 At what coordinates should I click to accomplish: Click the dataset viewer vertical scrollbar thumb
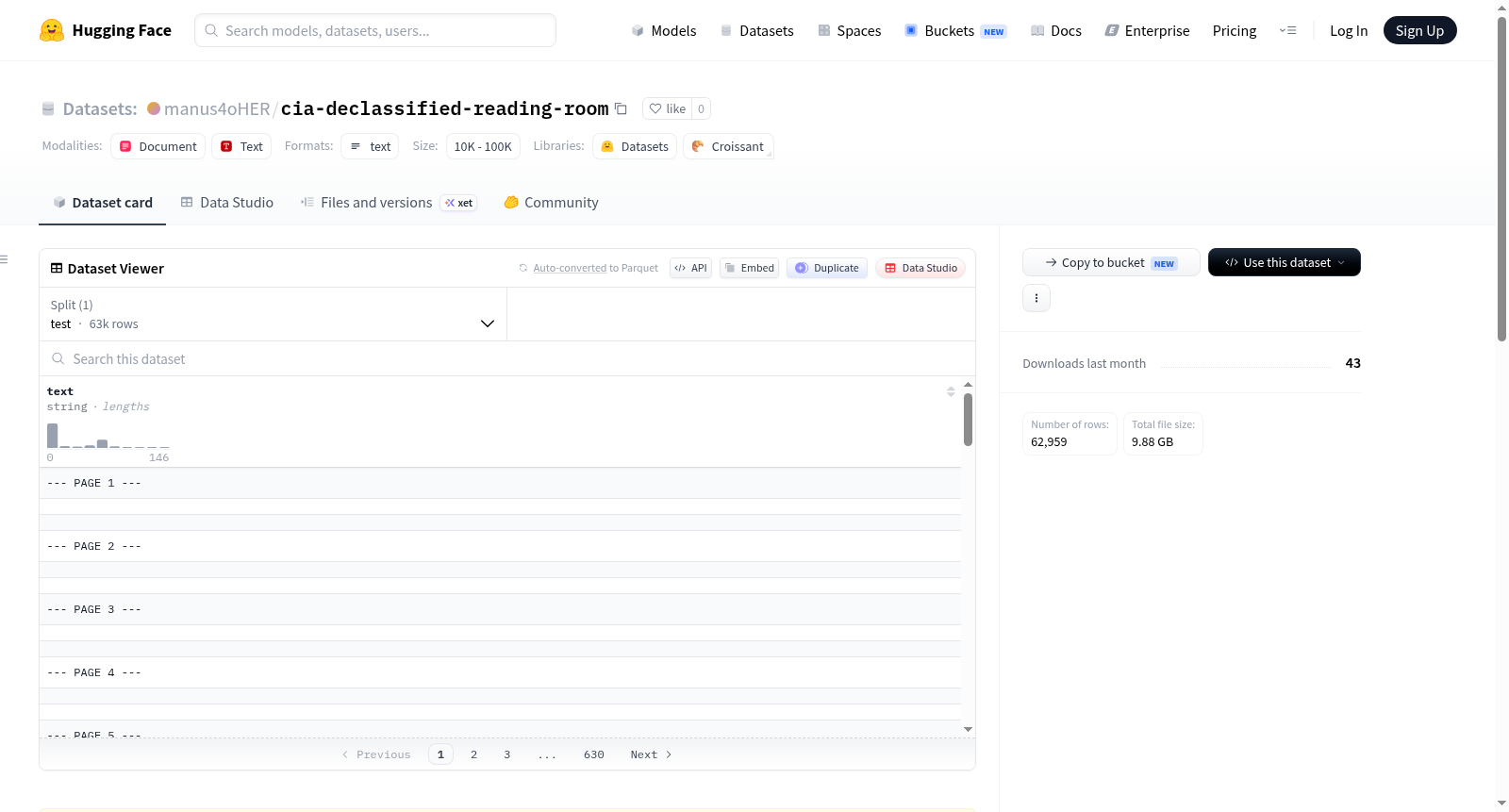click(x=968, y=419)
